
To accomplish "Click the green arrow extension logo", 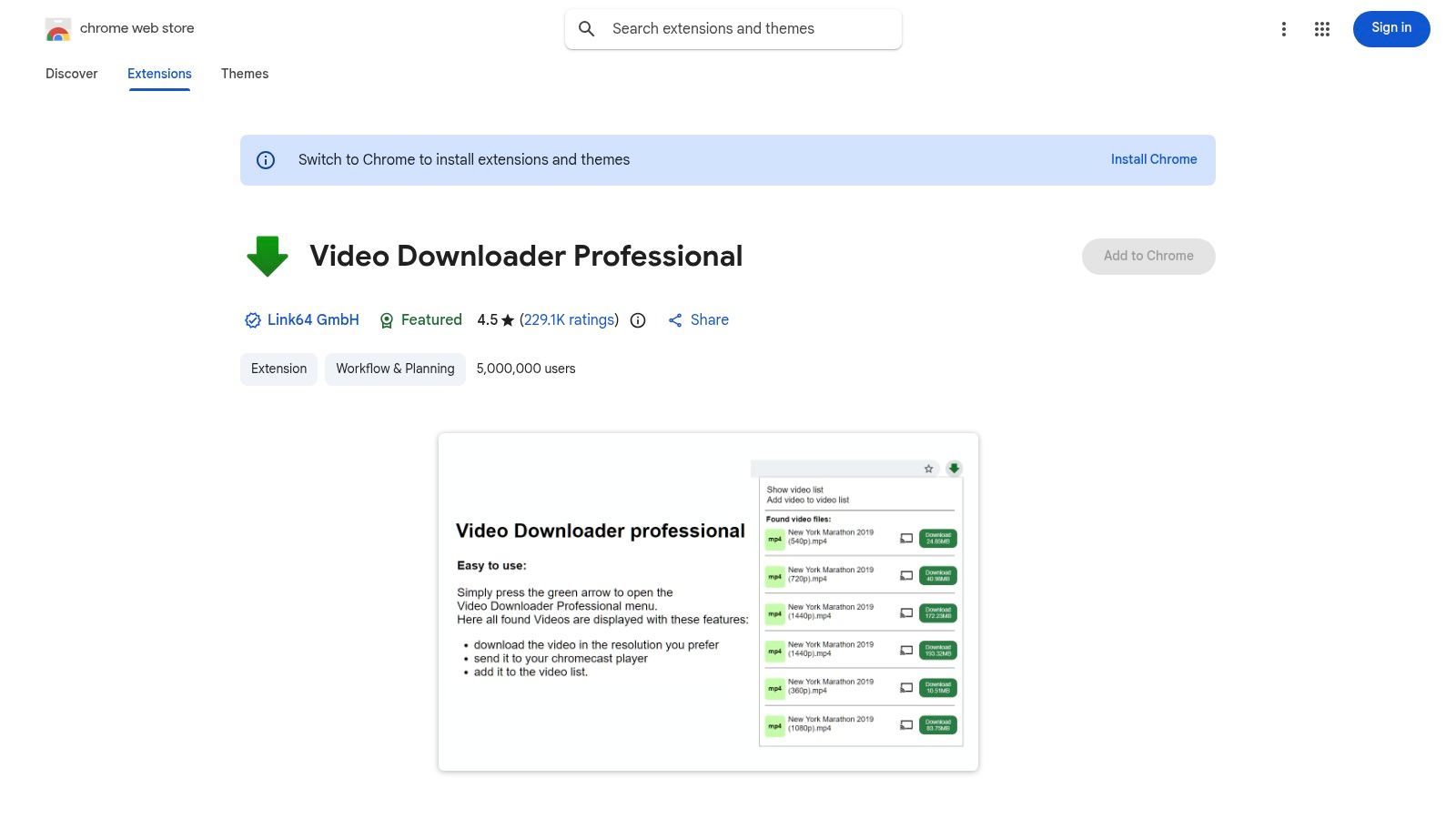I will [x=268, y=257].
